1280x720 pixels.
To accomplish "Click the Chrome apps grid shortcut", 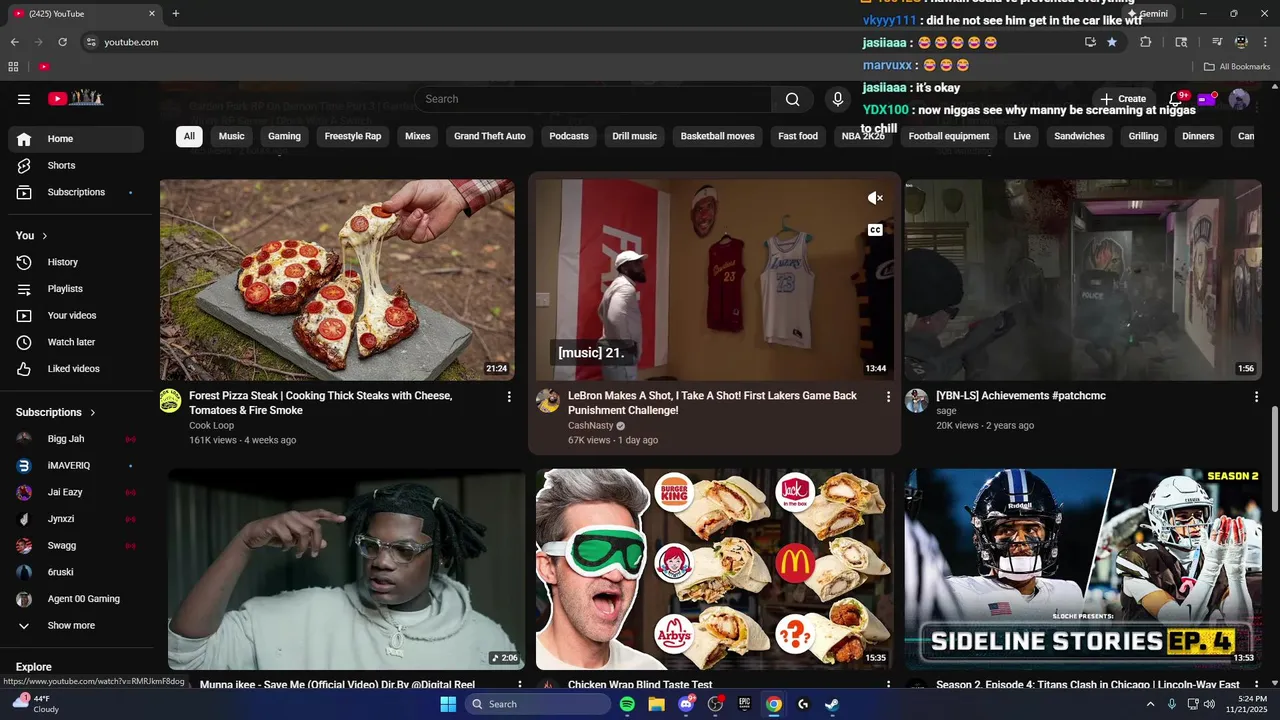I will click(x=13, y=67).
